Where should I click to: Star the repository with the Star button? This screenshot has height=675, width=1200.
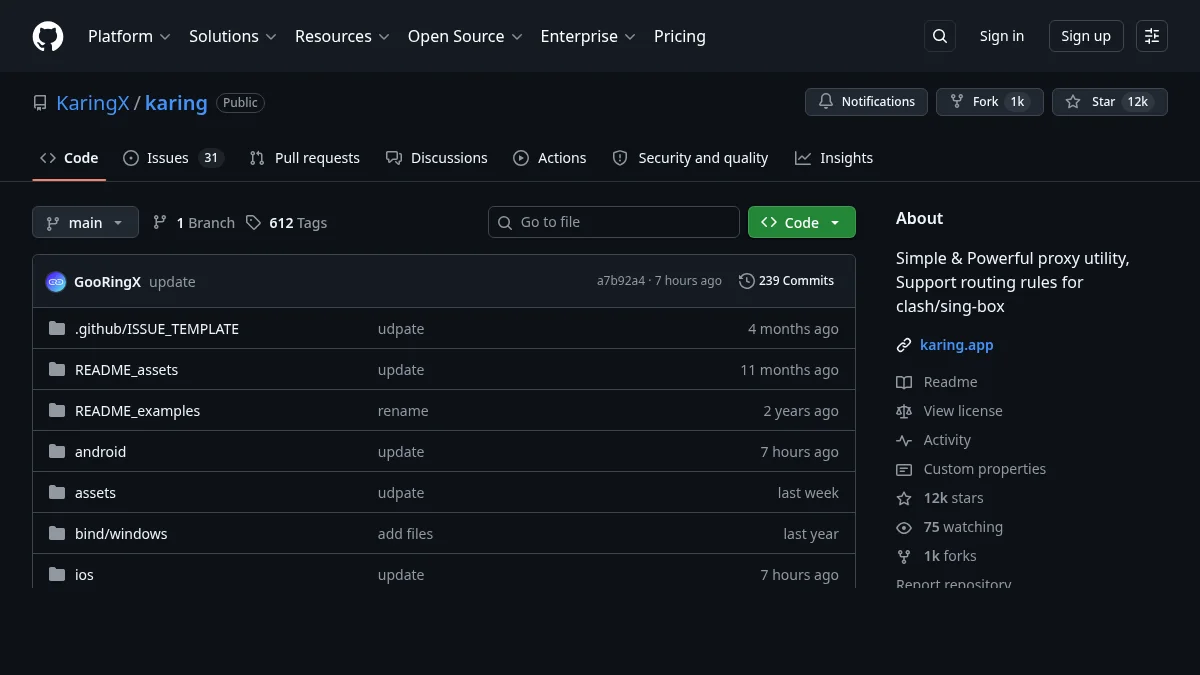tap(1109, 102)
